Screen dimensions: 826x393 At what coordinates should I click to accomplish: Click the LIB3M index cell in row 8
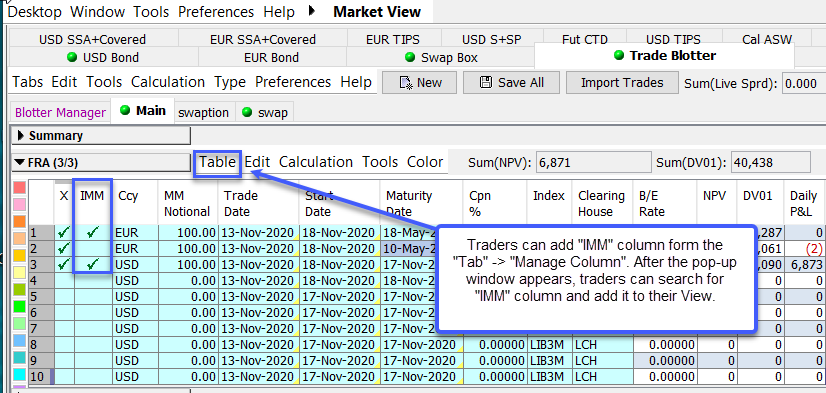549,345
